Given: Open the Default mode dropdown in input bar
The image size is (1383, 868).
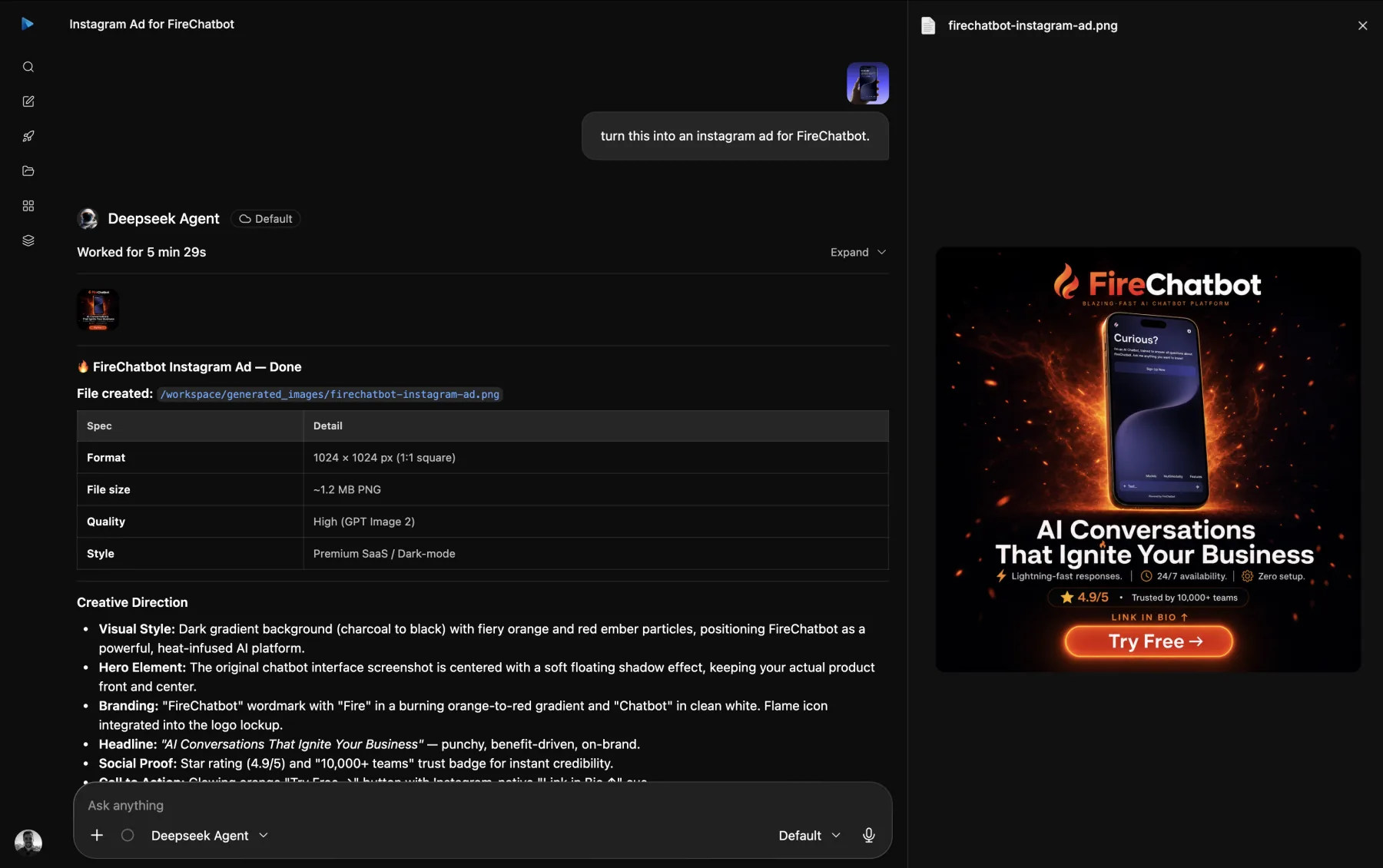Looking at the screenshot, I should 810,835.
